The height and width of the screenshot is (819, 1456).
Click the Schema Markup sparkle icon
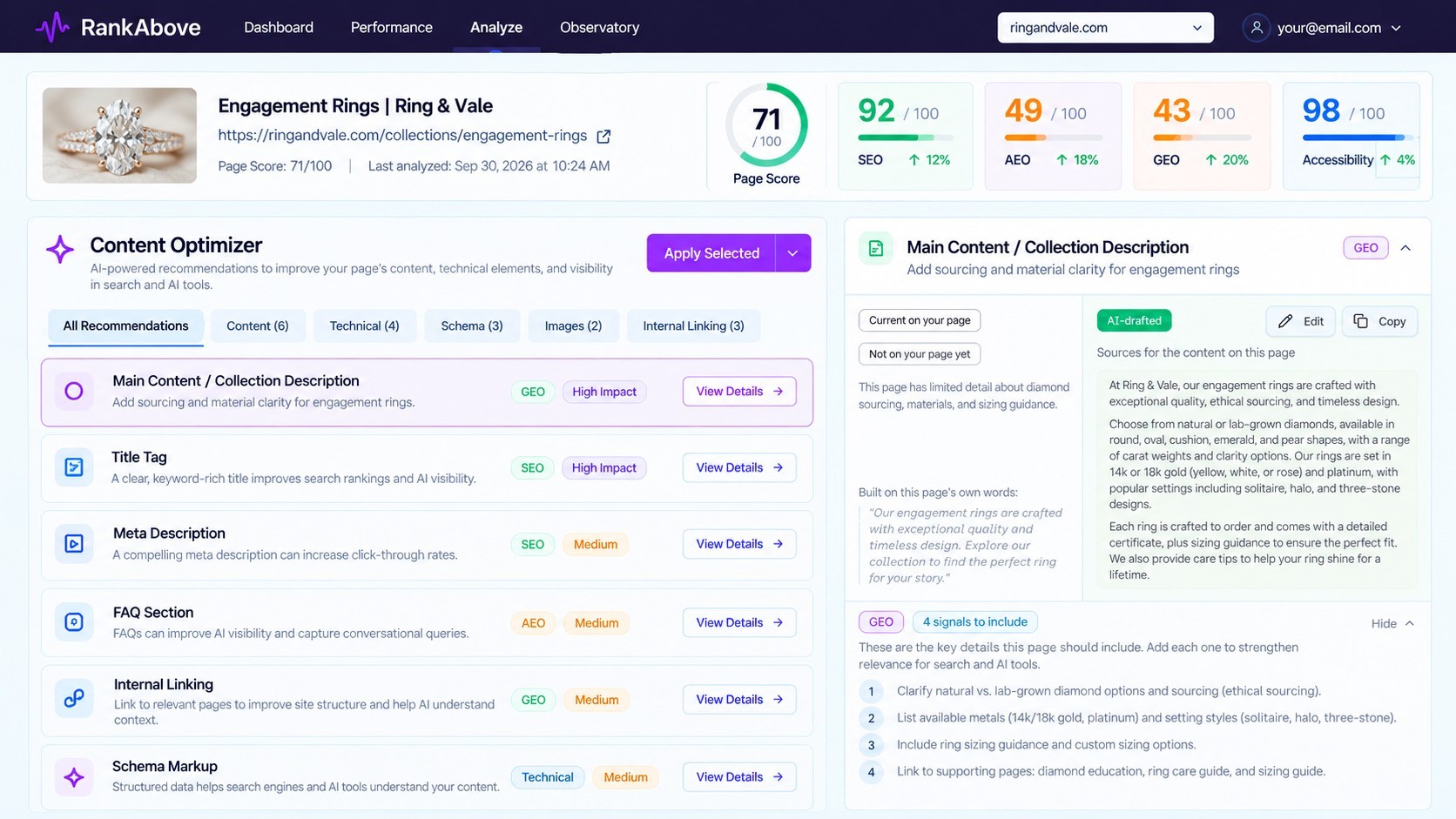[74, 777]
